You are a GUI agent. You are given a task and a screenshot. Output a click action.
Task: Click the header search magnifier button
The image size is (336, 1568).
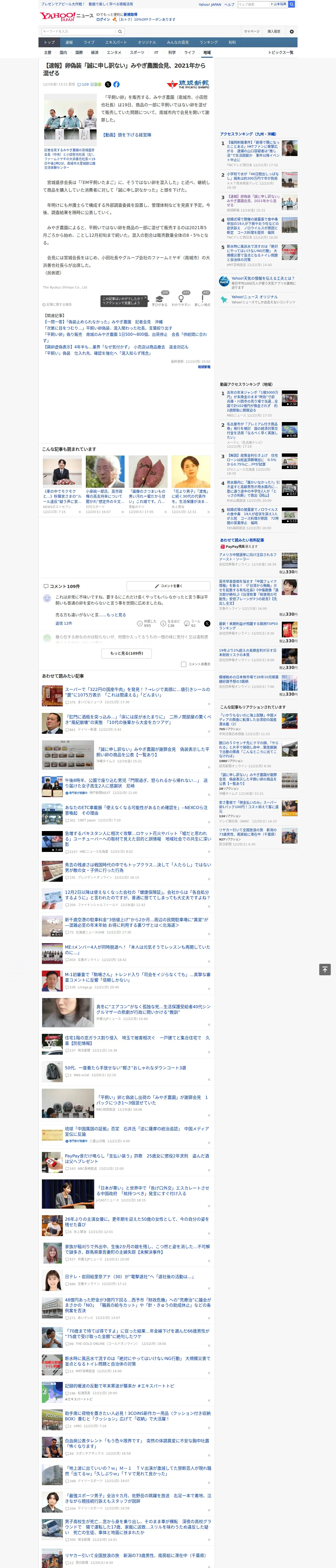[292, 4]
